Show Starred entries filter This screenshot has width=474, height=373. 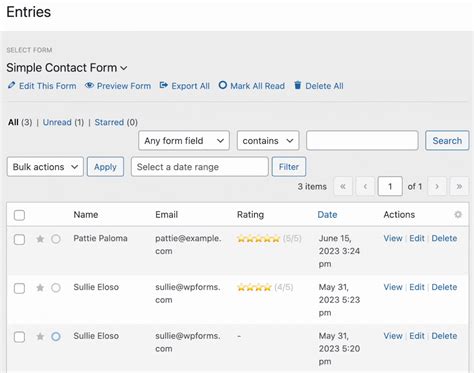pos(109,122)
